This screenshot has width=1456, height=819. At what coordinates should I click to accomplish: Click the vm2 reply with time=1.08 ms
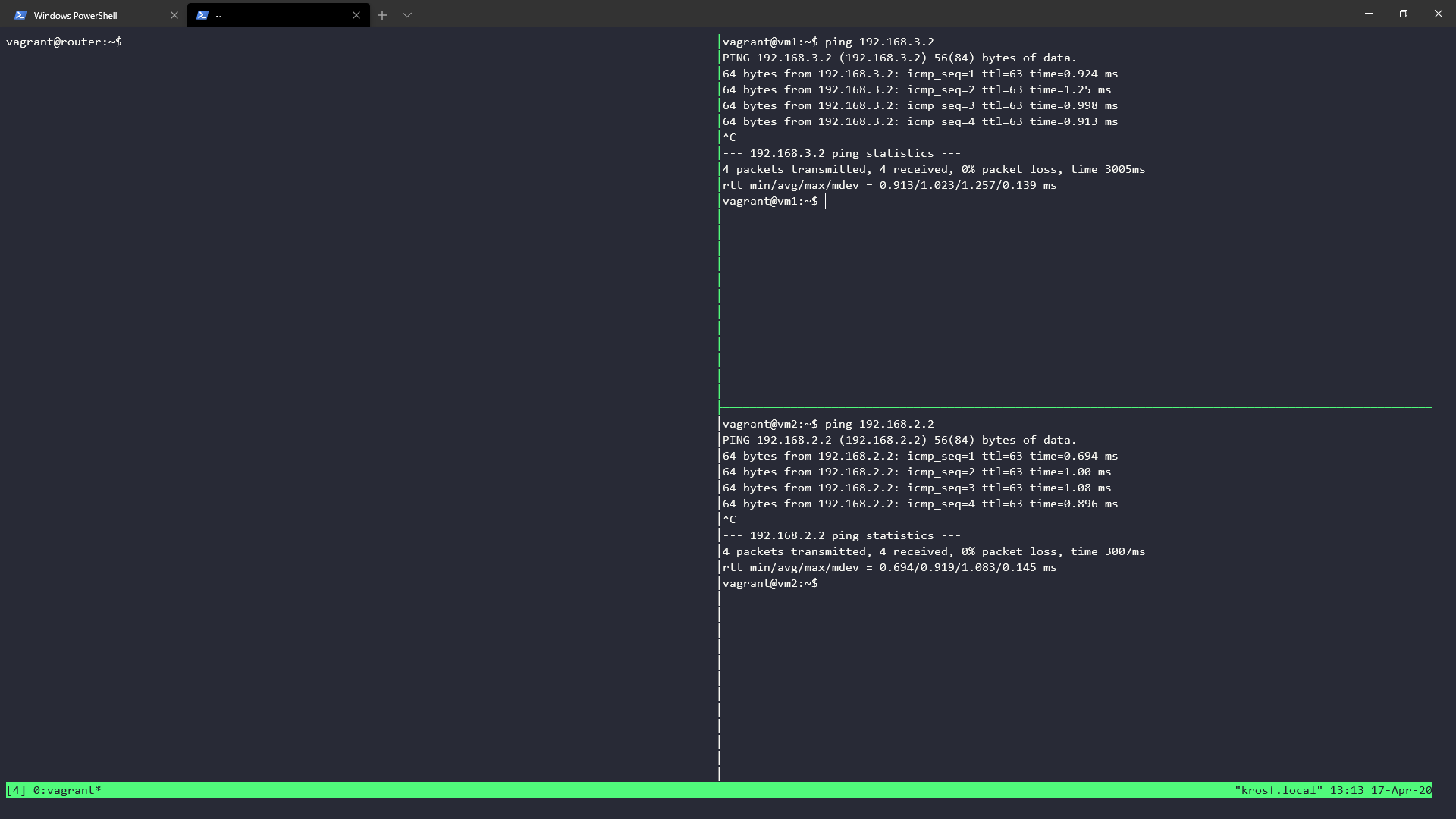pyautogui.click(x=917, y=488)
